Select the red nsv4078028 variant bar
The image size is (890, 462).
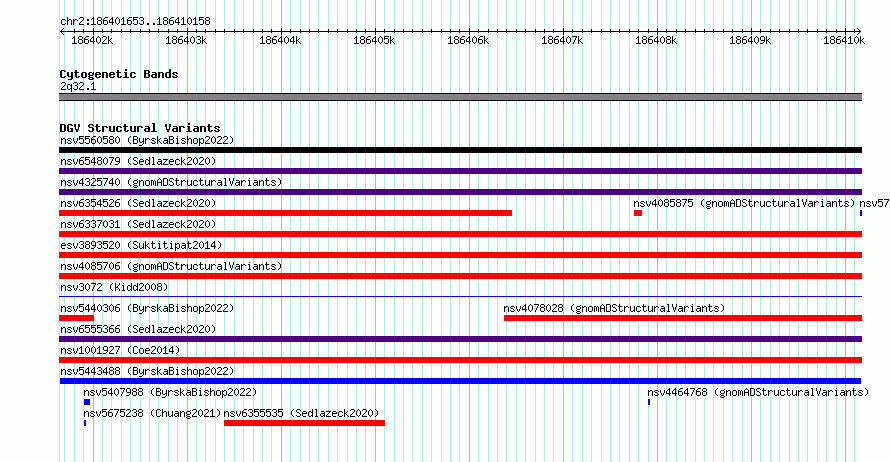coord(683,318)
